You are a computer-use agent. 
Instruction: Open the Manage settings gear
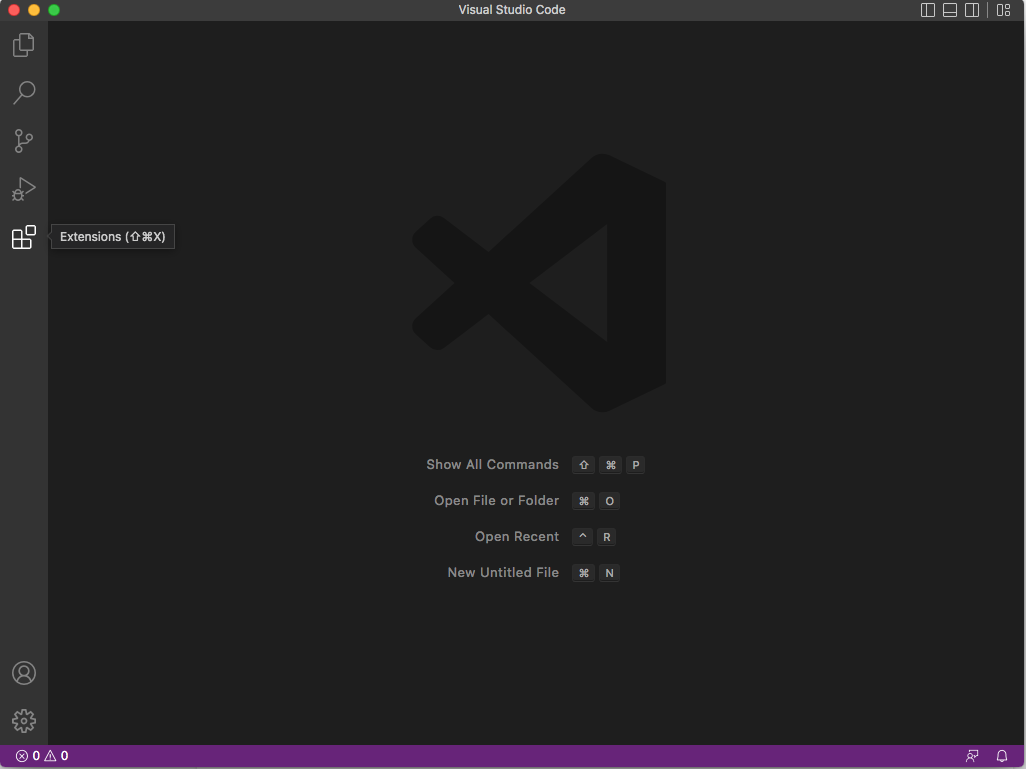click(x=23, y=720)
